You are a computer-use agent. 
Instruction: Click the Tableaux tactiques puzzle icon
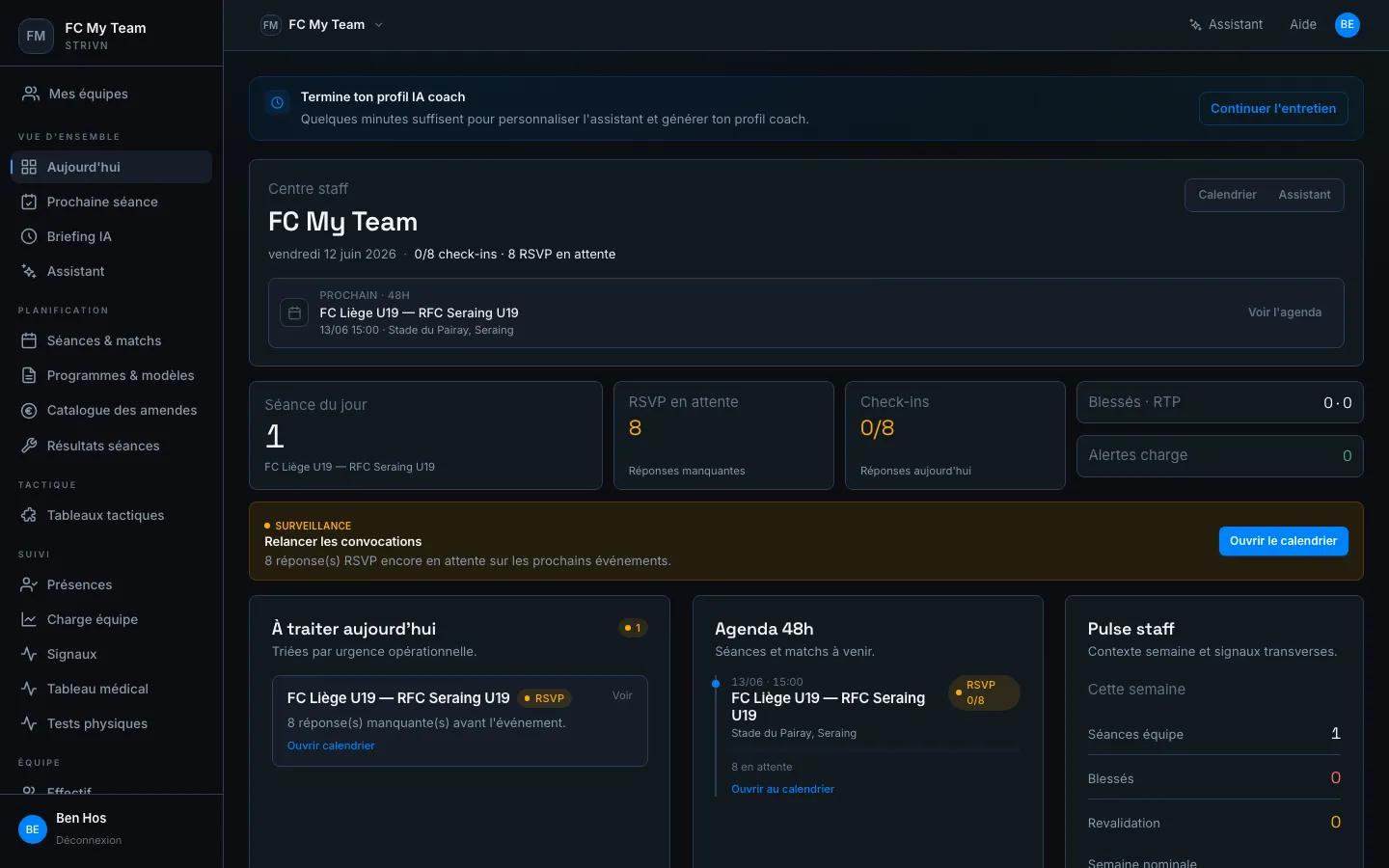[29, 515]
